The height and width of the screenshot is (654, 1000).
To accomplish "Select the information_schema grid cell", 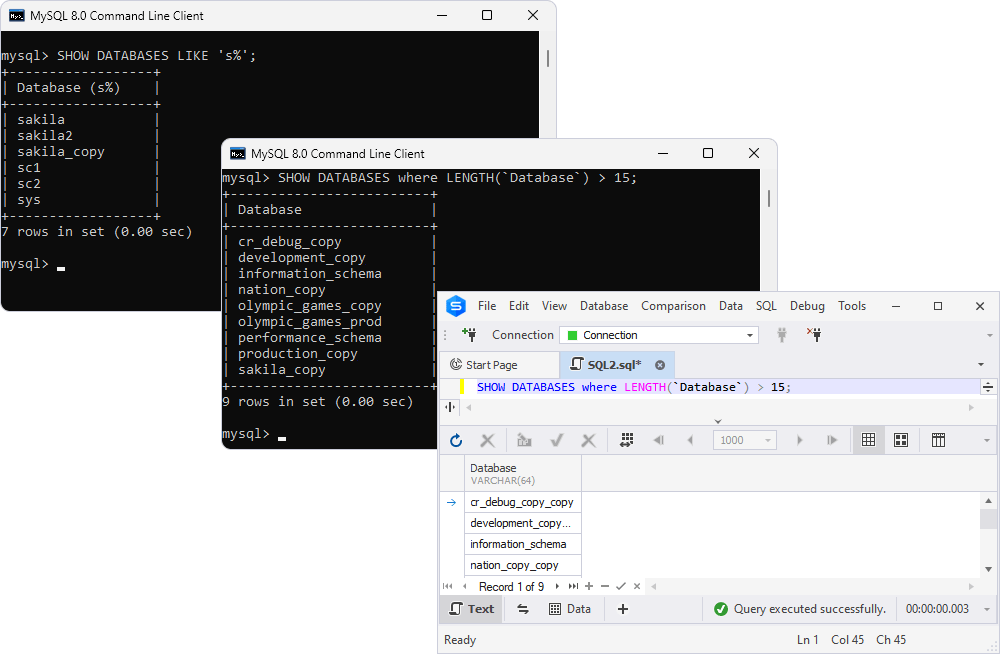I will point(523,544).
